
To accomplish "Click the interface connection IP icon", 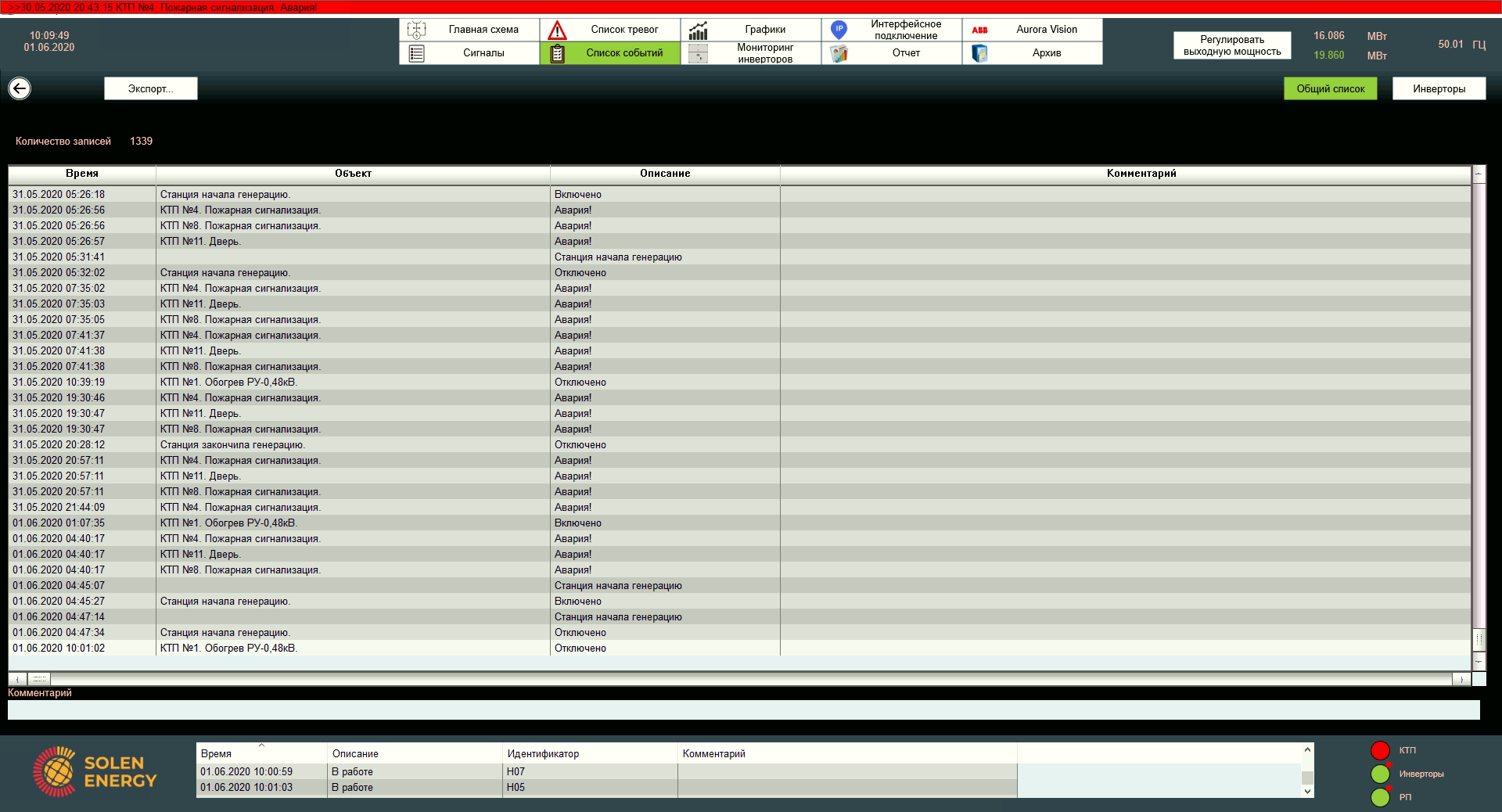I will point(839,30).
